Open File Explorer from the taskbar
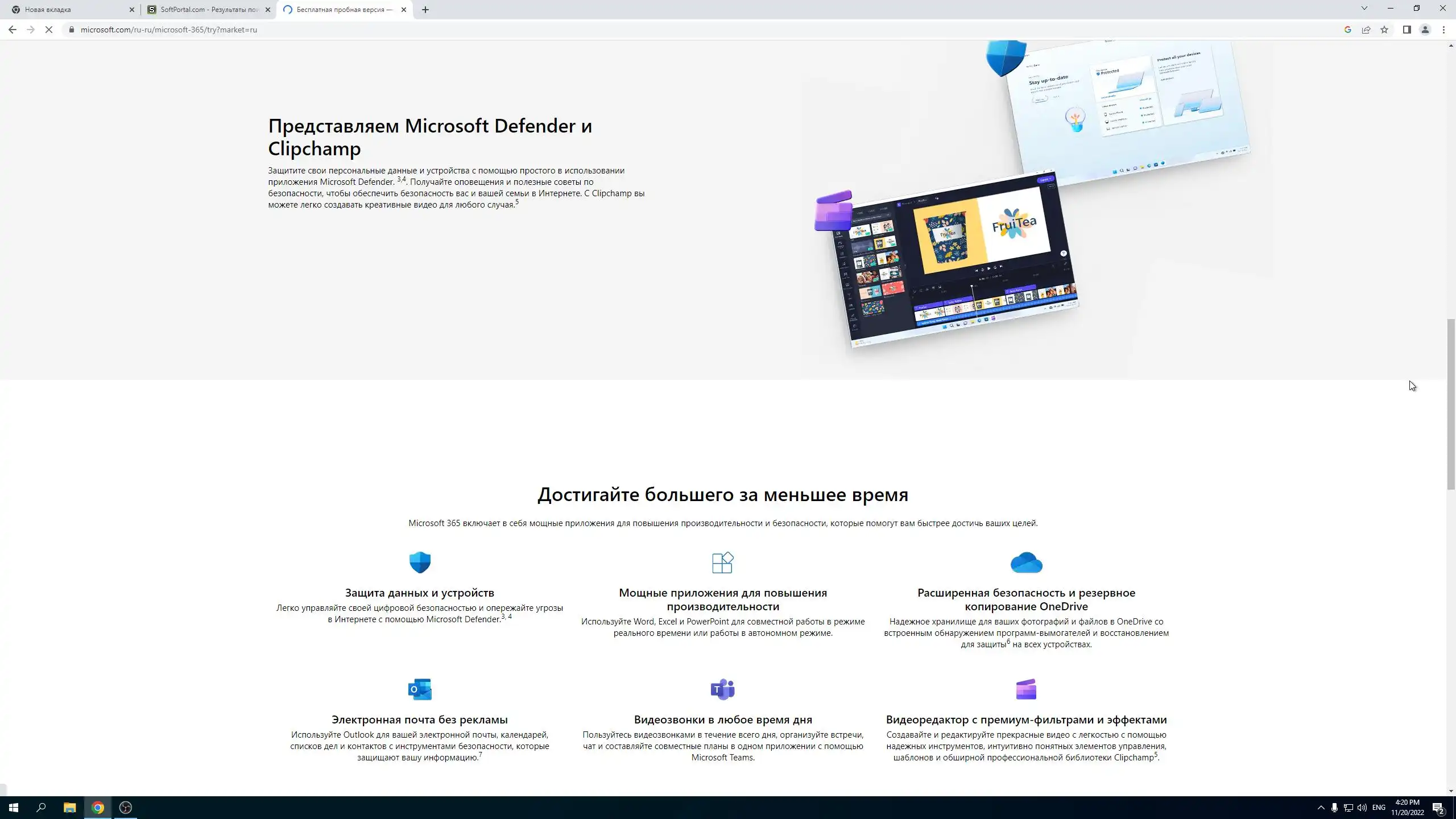The height and width of the screenshot is (819, 1456). (x=69, y=808)
